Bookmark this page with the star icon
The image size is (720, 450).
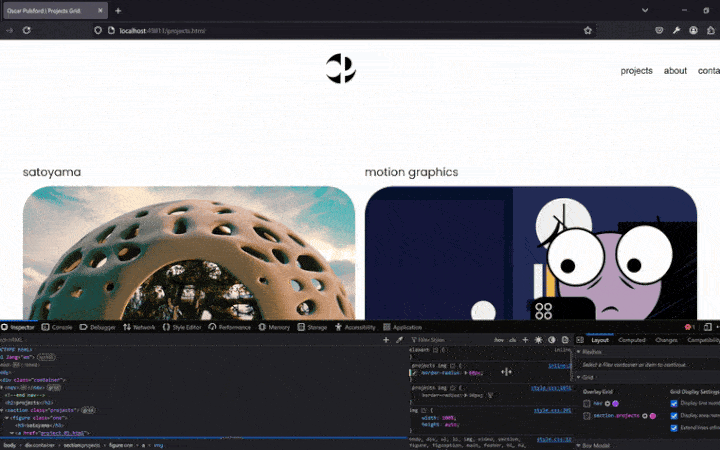click(x=588, y=30)
